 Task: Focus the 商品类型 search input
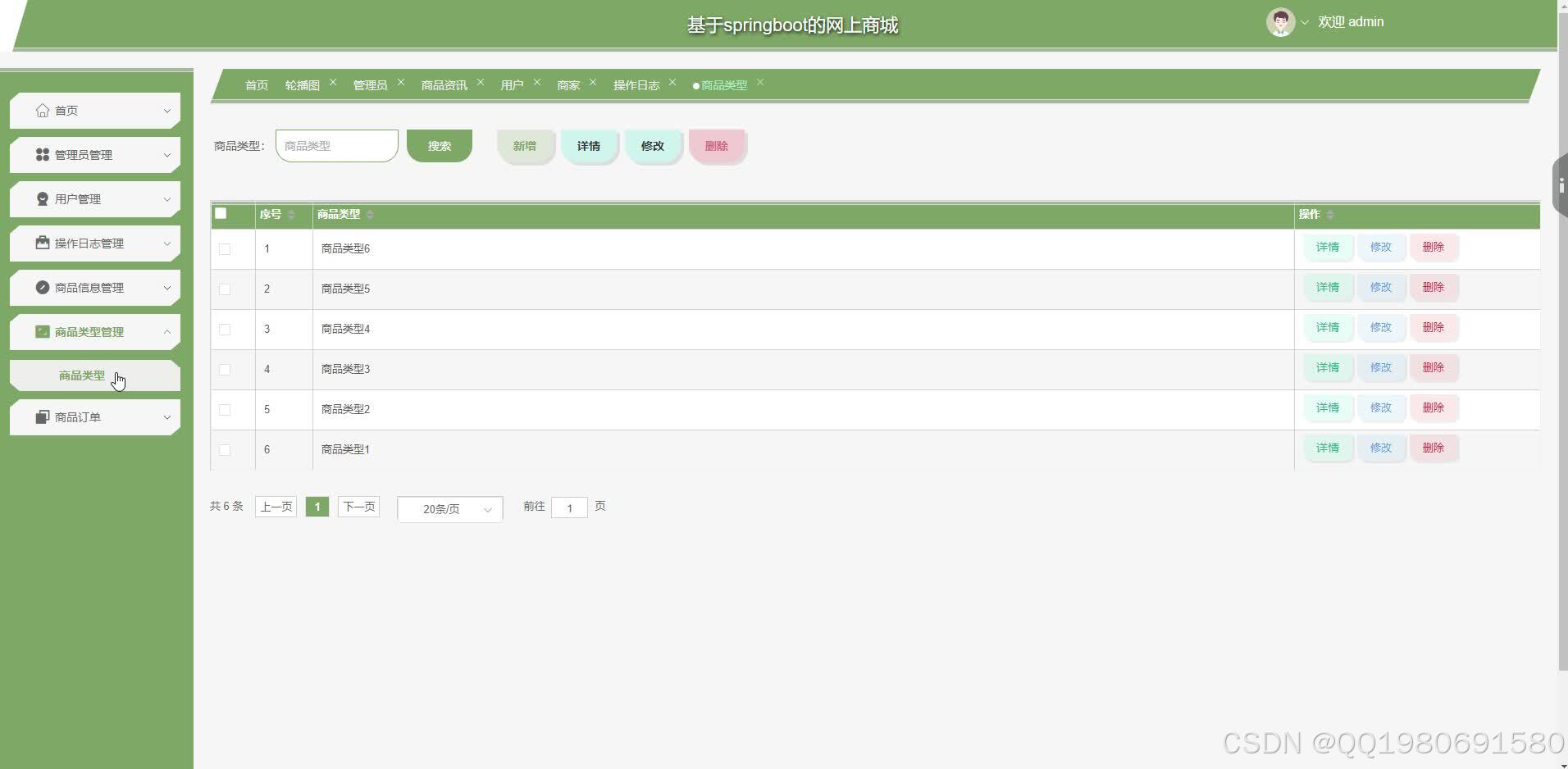click(x=337, y=146)
